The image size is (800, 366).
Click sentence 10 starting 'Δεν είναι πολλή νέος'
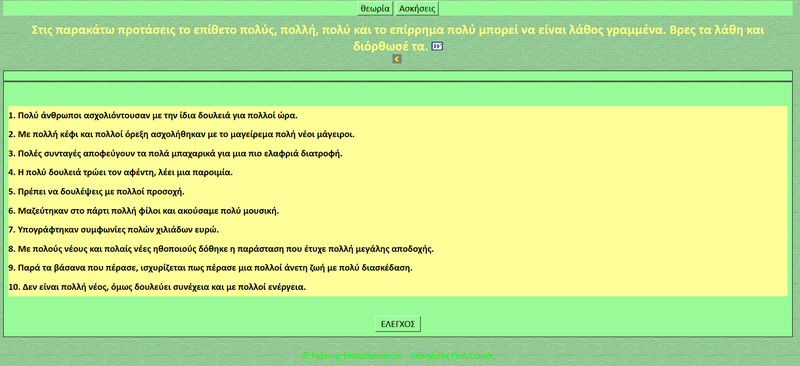click(x=157, y=287)
